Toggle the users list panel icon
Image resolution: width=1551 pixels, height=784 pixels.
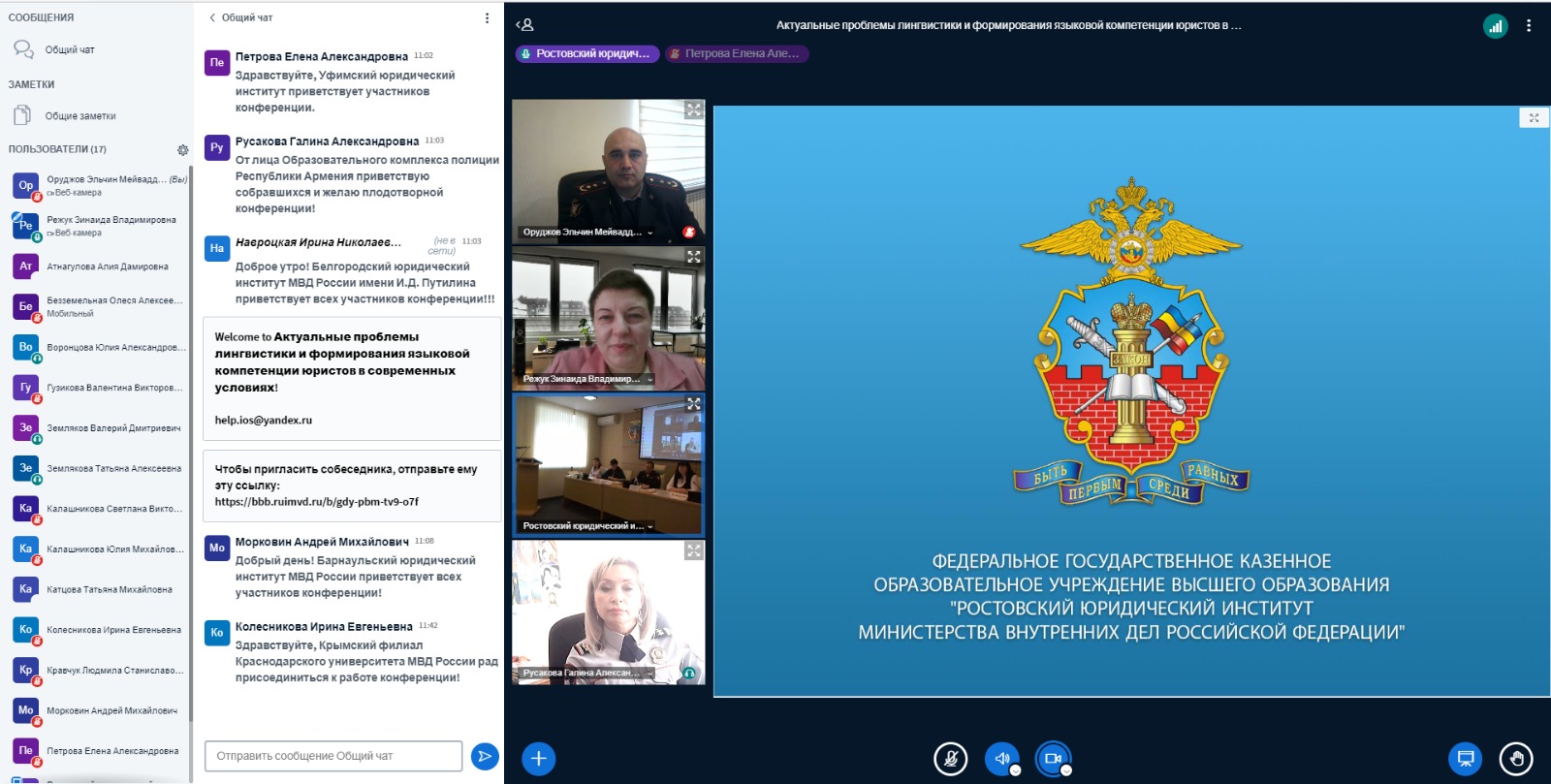pos(524,25)
